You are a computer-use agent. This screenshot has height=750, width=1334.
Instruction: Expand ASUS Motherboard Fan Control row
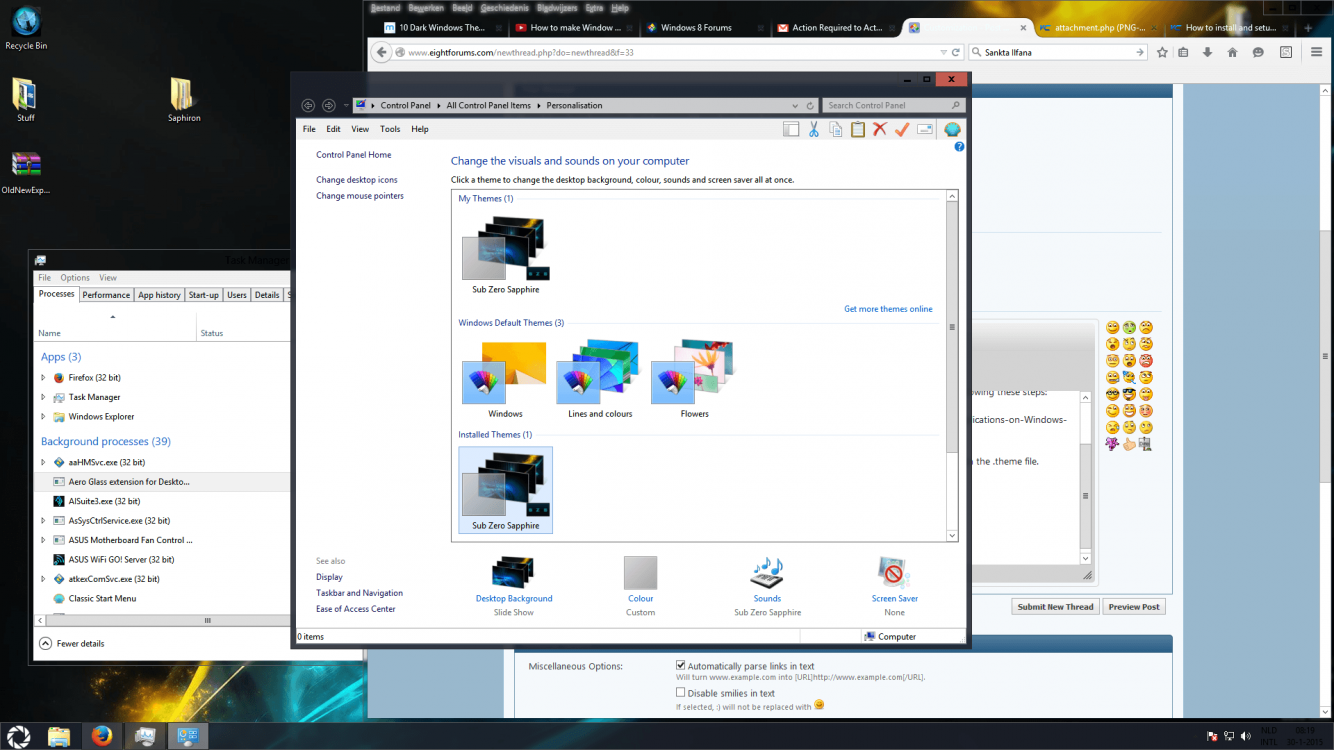coord(43,540)
